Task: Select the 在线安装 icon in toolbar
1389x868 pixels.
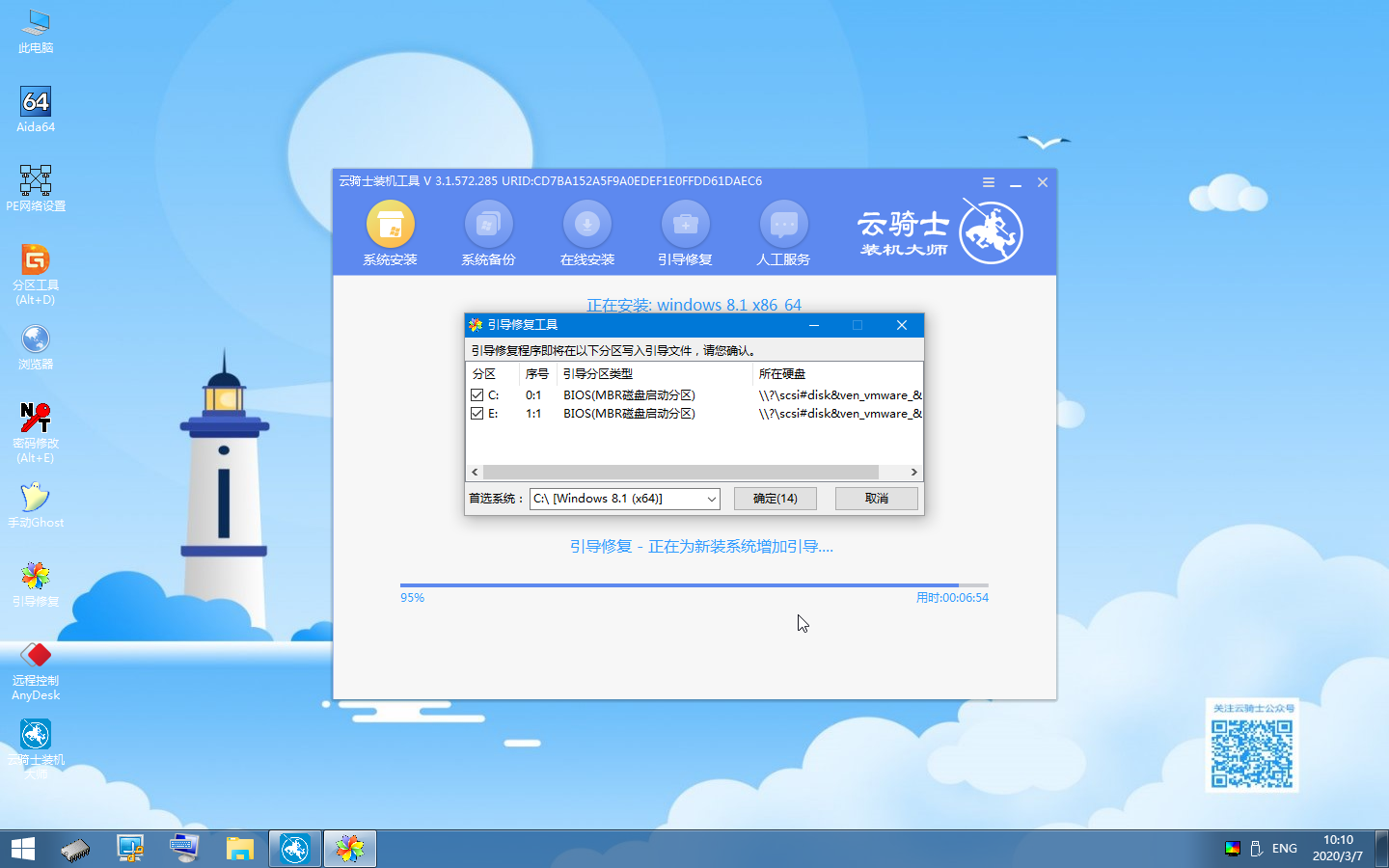Action: (587, 233)
